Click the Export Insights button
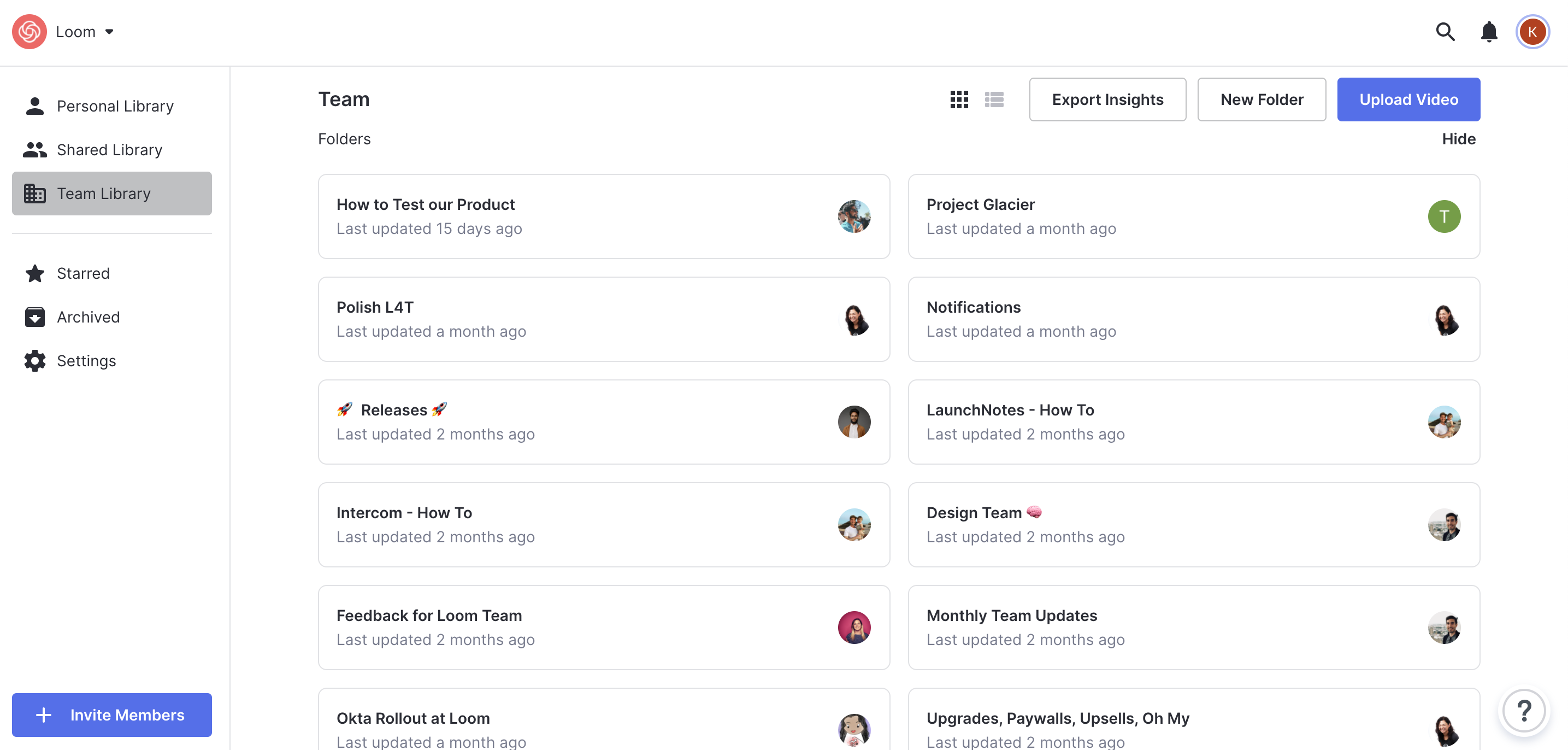Image resolution: width=1568 pixels, height=750 pixels. [x=1107, y=99]
